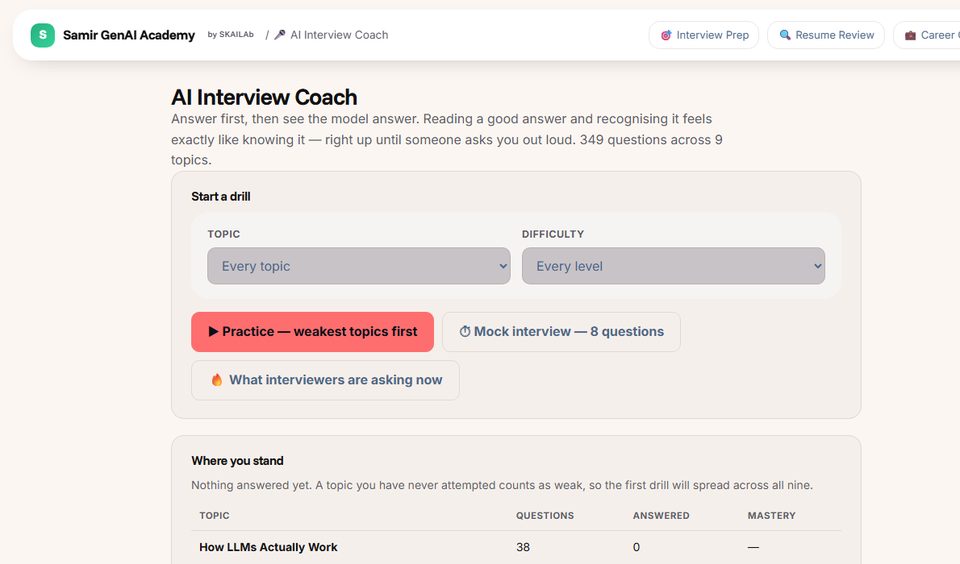Open the Resume Review nav item
The width and height of the screenshot is (960, 564).
[x=825, y=35]
